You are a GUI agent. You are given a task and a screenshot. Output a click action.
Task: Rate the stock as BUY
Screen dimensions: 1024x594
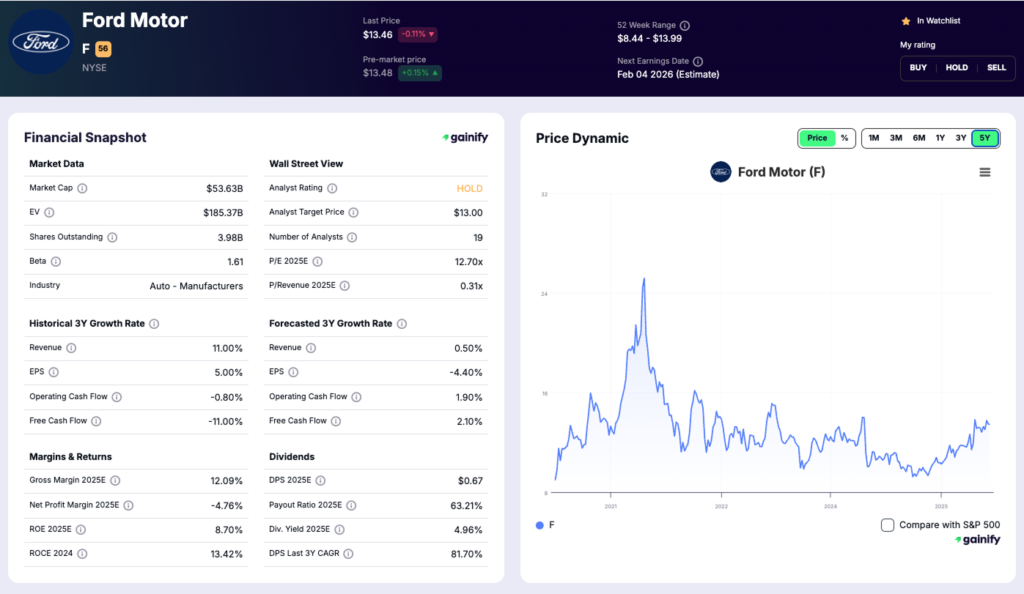click(918, 68)
